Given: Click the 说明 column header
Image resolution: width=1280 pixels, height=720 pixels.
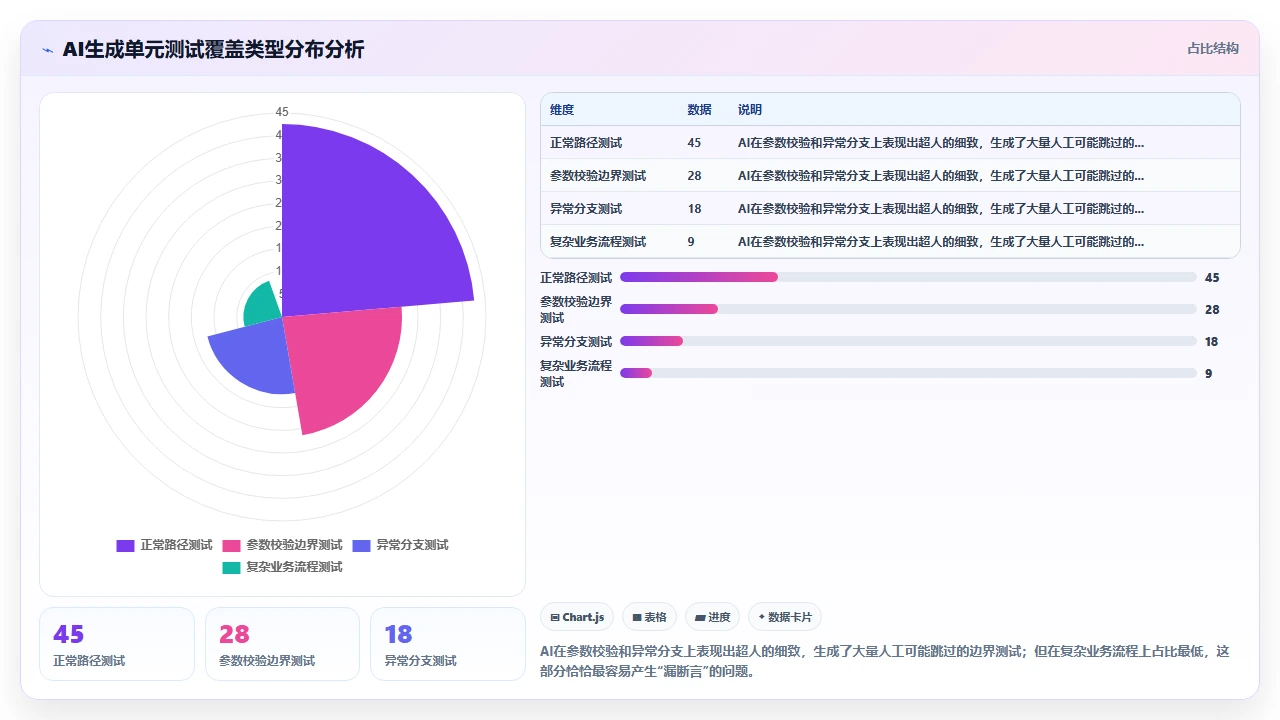Looking at the screenshot, I should [750, 110].
